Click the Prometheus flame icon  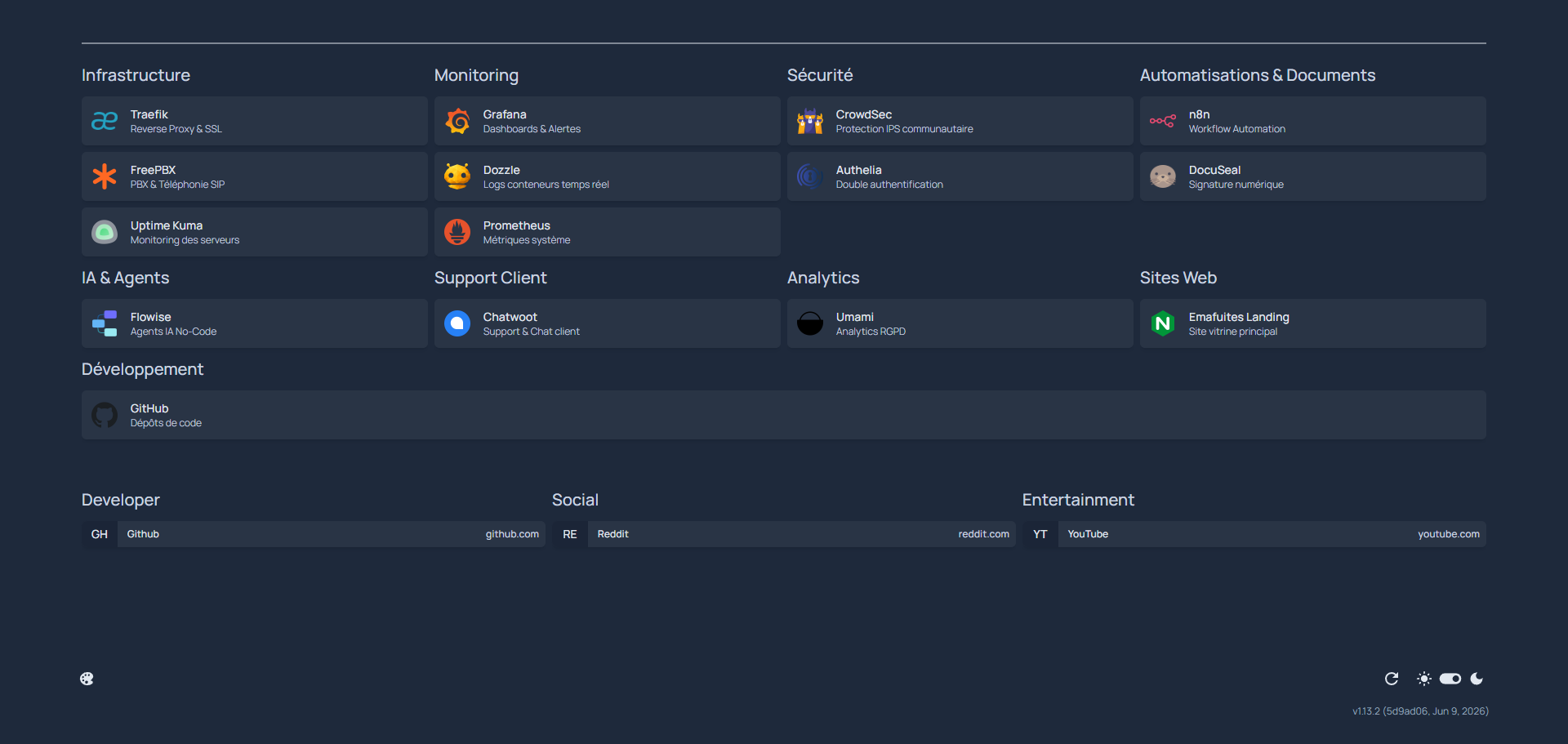[x=457, y=232]
